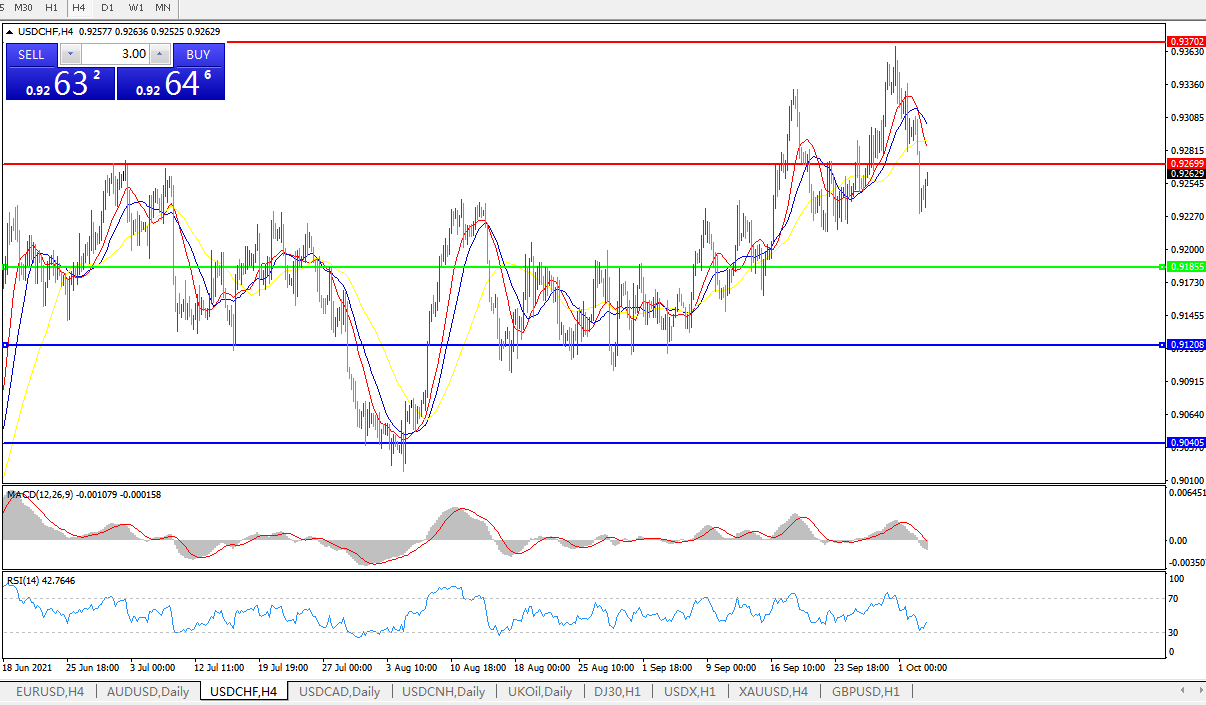Toggle the D1 timeframe
This screenshot has height=705, width=1206.
coord(107,7)
